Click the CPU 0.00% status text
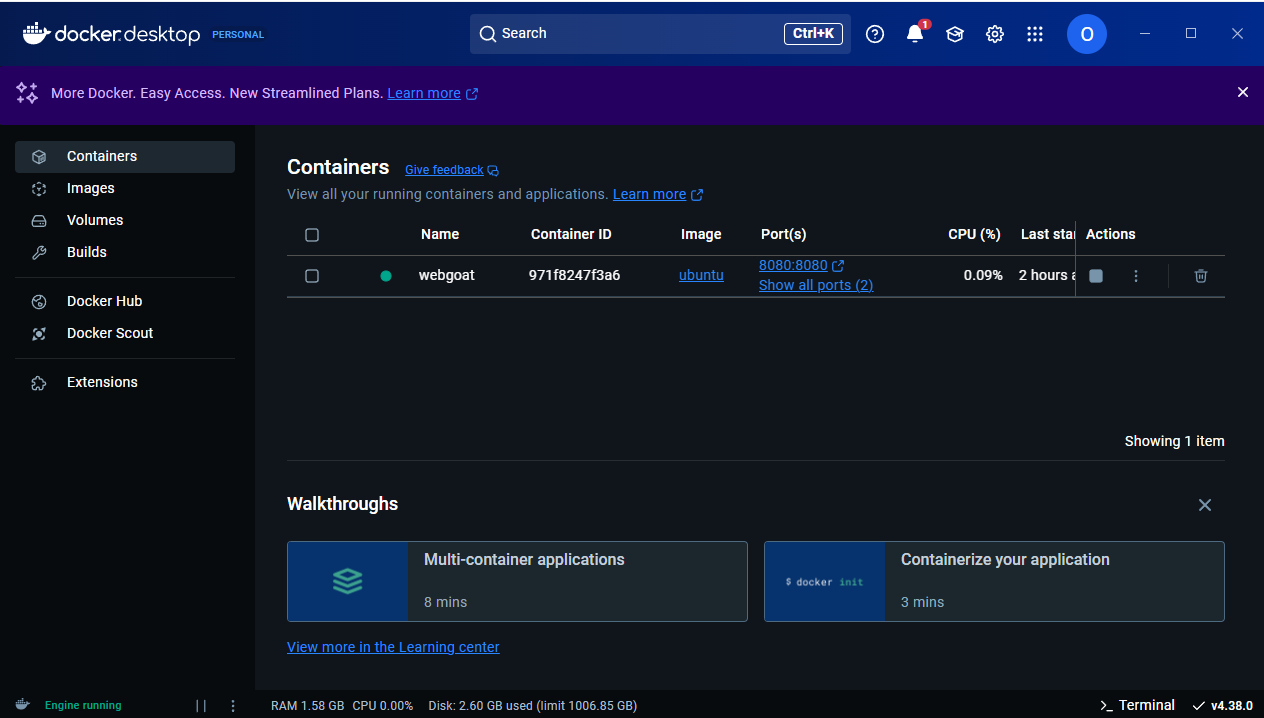This screenshot has width=1264, height=718. coord(383,706)
